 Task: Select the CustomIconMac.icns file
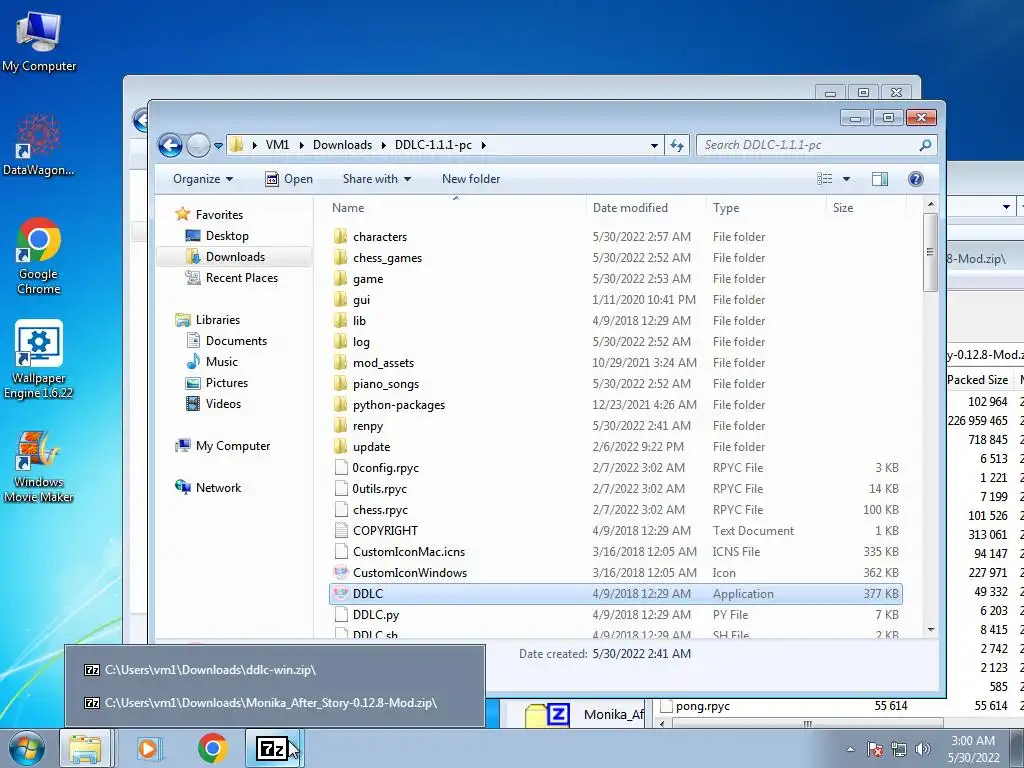(x=409, y=552)
